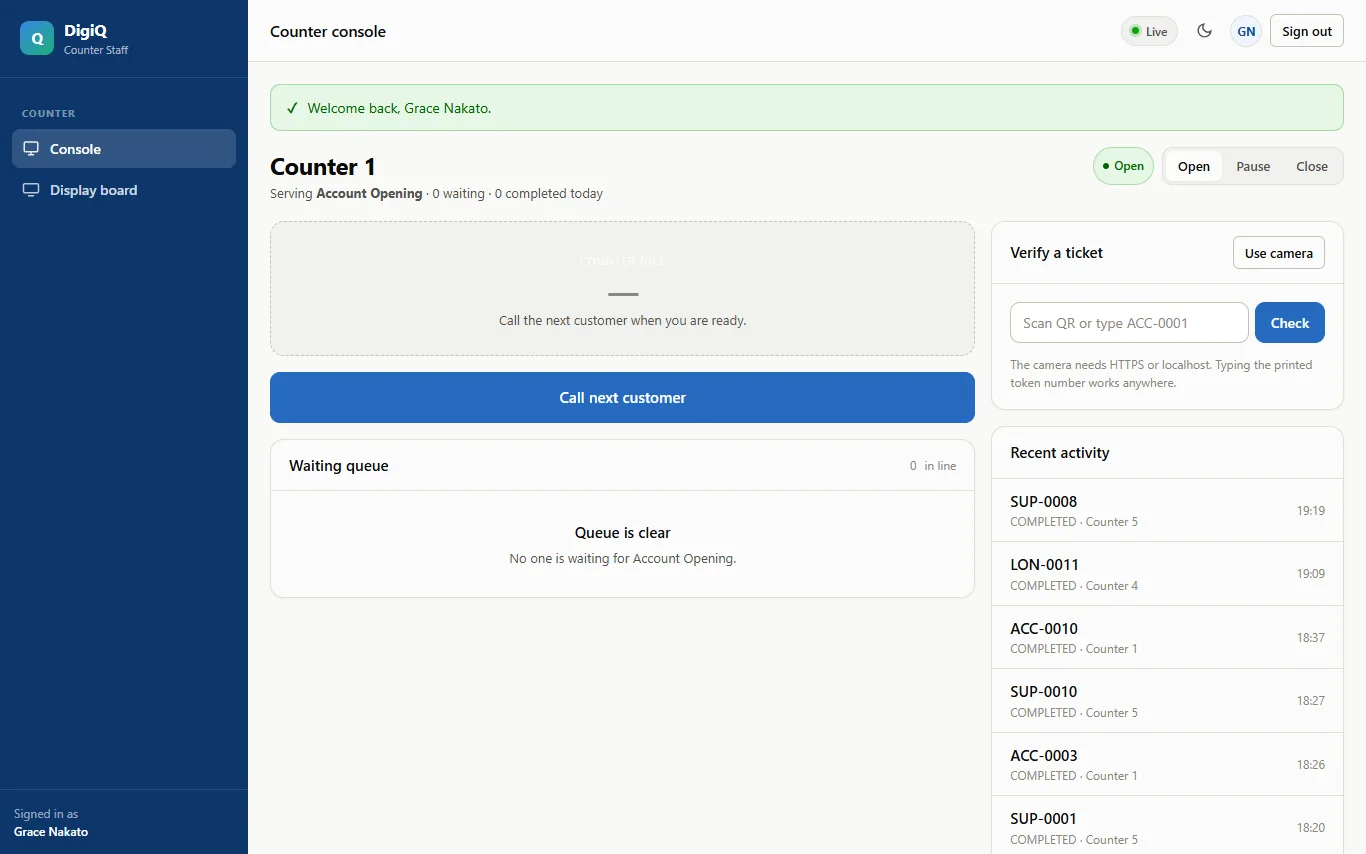The height and width of the screenshot is (854, 1366).
Task: Click the Counter console page title
Action: click(x=328, y=31)
